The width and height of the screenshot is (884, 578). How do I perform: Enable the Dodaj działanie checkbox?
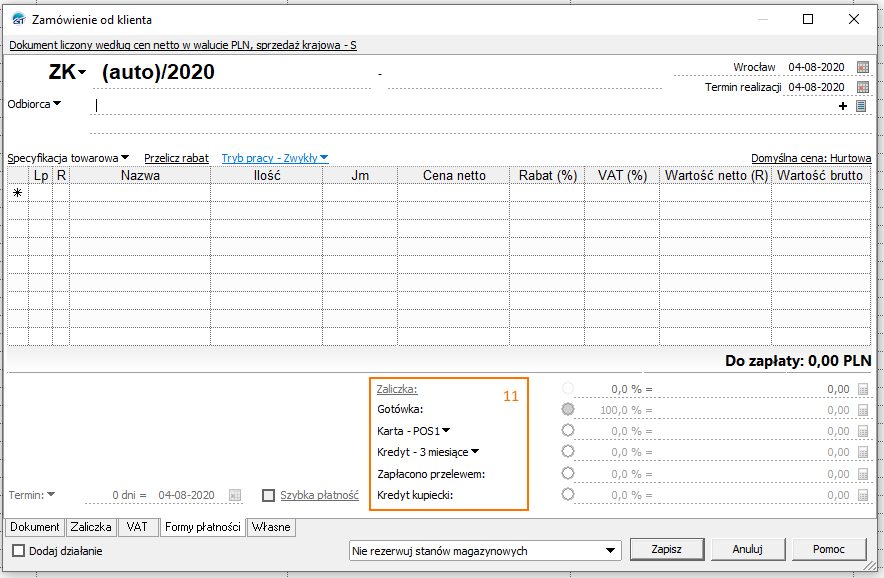[19, 551]
